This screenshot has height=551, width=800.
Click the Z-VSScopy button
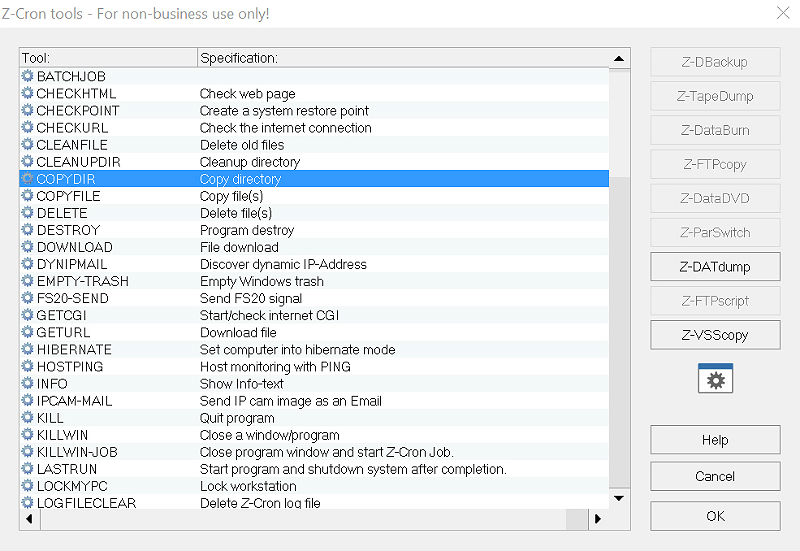715,335
